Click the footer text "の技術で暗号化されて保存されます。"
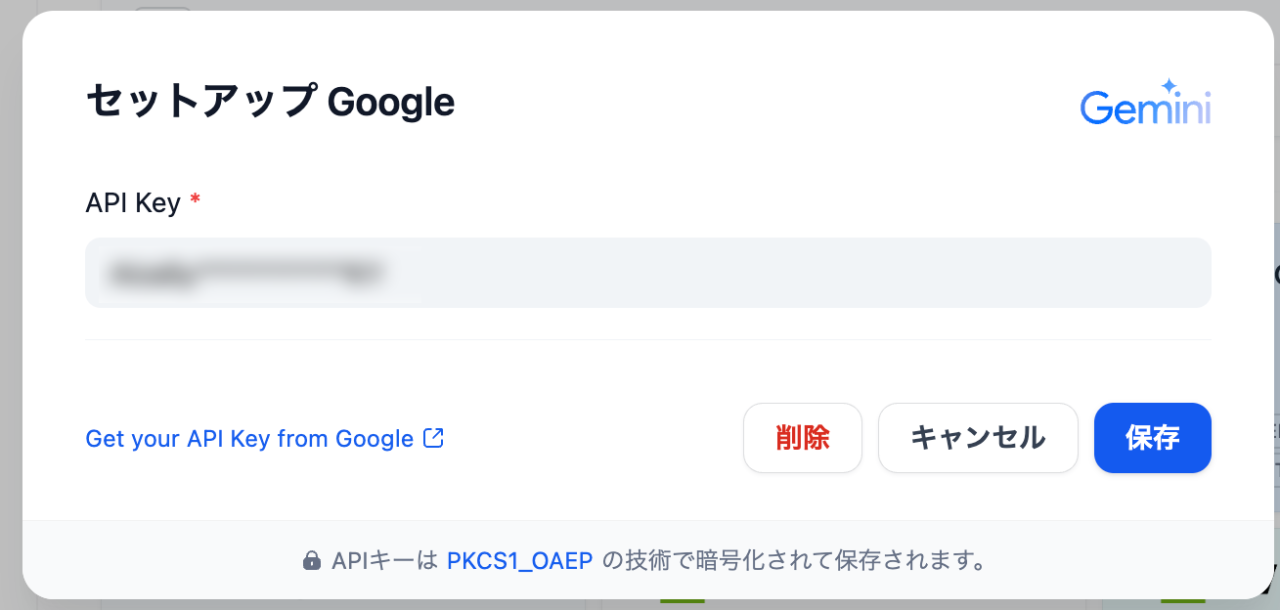This screenshot has height=610, width=1280. (794, 560)
